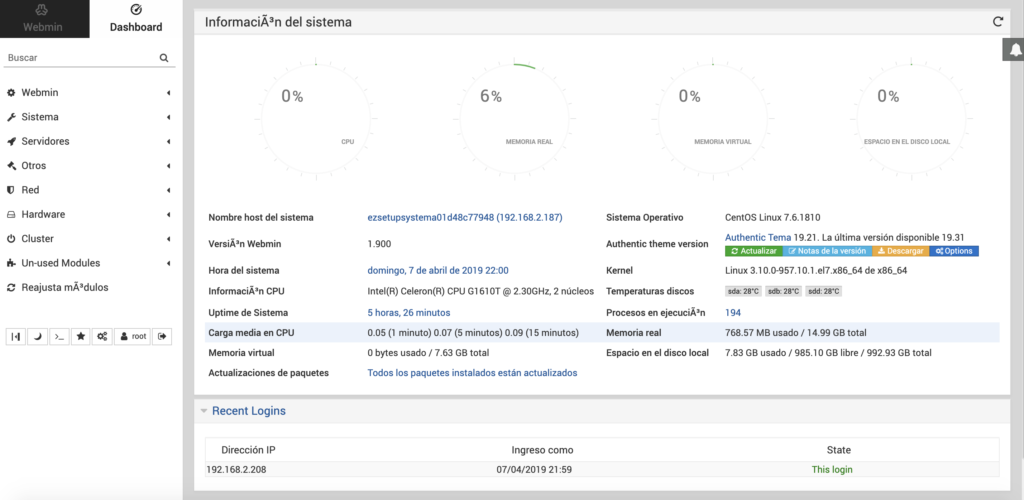Click IP address 192.168.2.208 in Recent Logins

236,469
